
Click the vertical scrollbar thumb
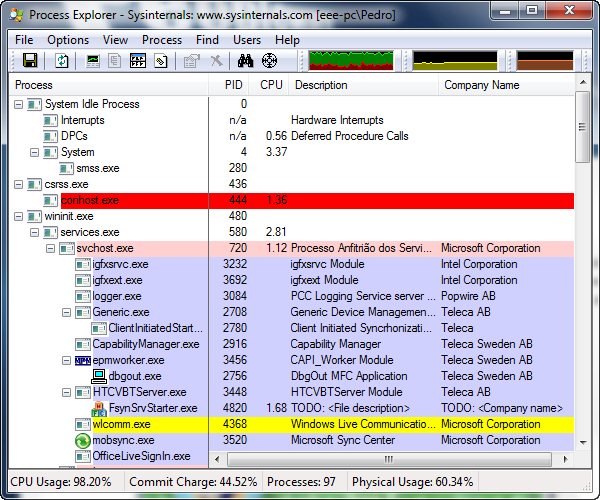[583, 127]
